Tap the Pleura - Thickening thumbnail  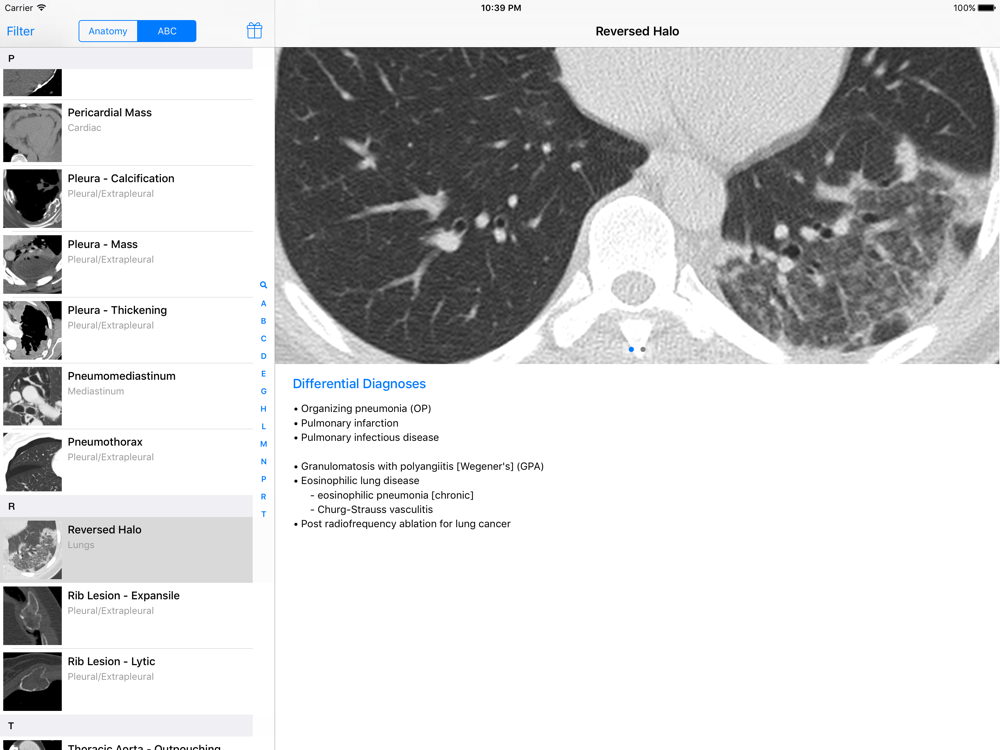(x=33, y=330)
